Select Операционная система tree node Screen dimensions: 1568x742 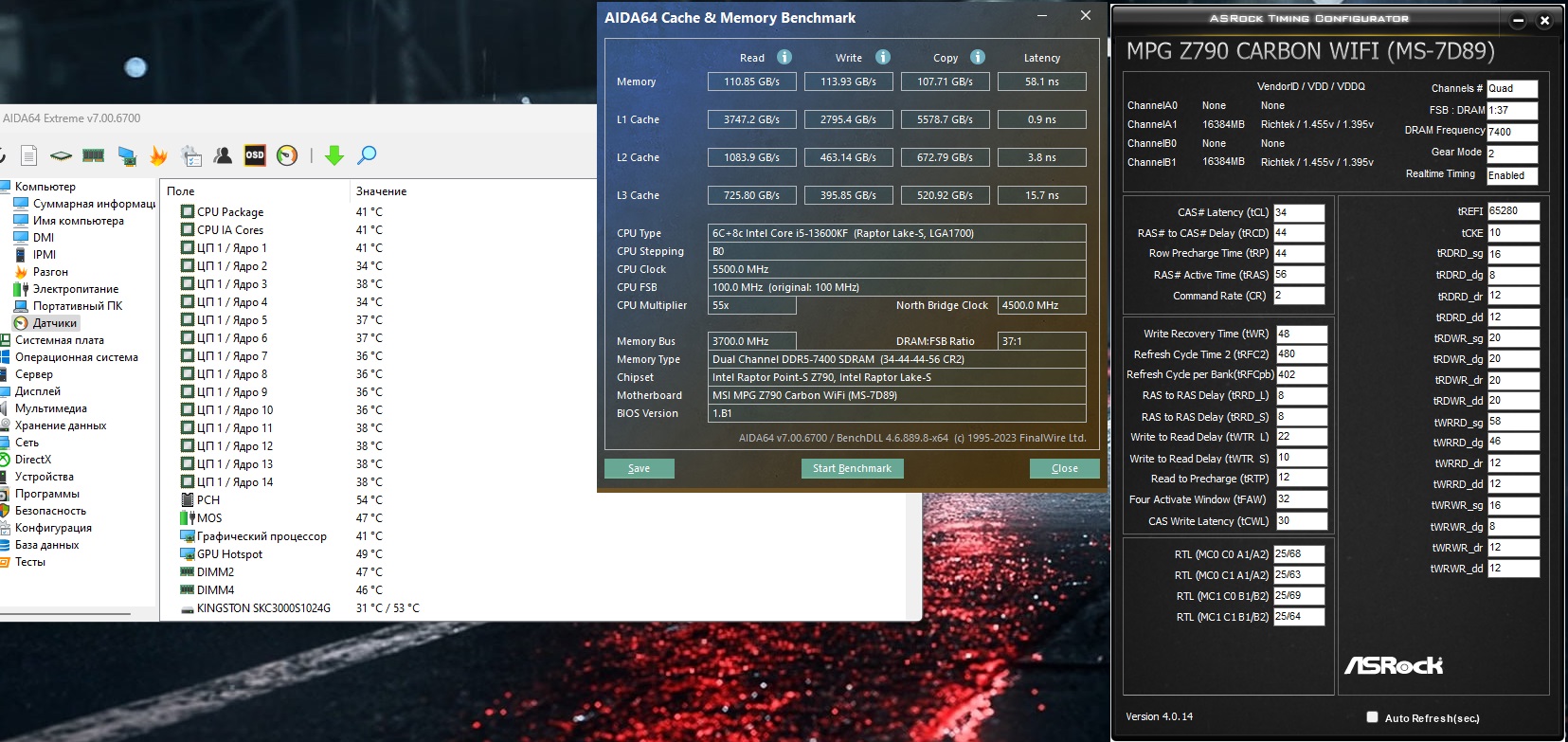tap(76, 357)
